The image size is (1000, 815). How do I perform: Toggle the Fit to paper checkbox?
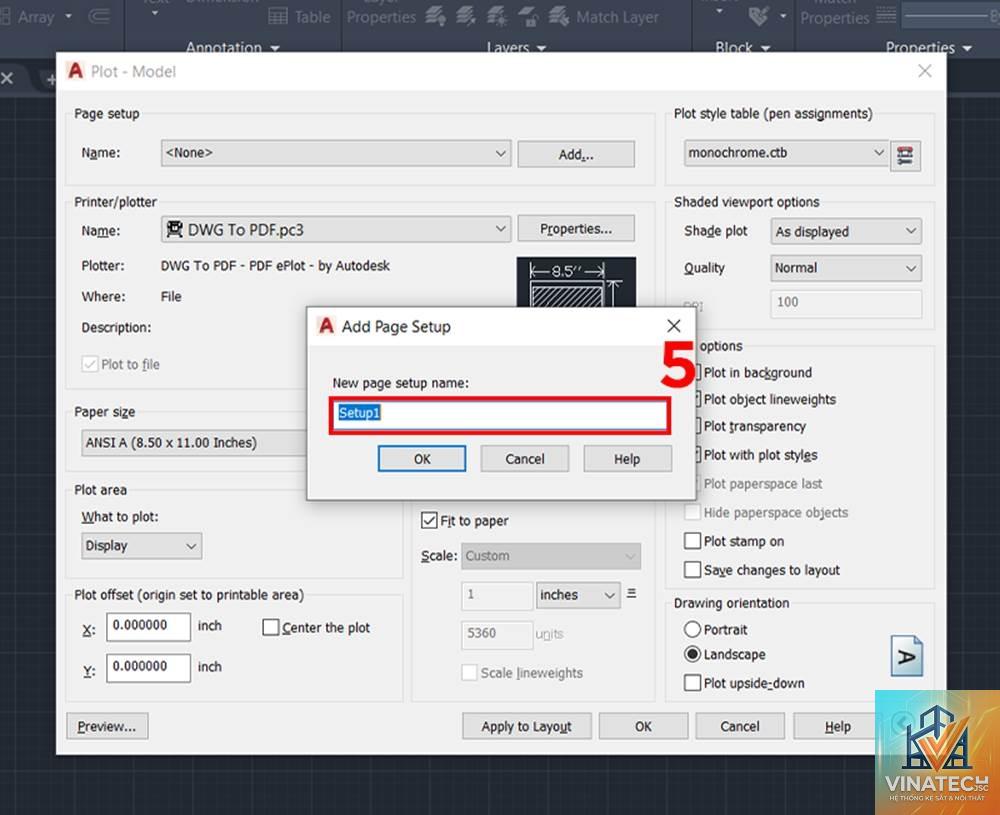tap(429, 520)
